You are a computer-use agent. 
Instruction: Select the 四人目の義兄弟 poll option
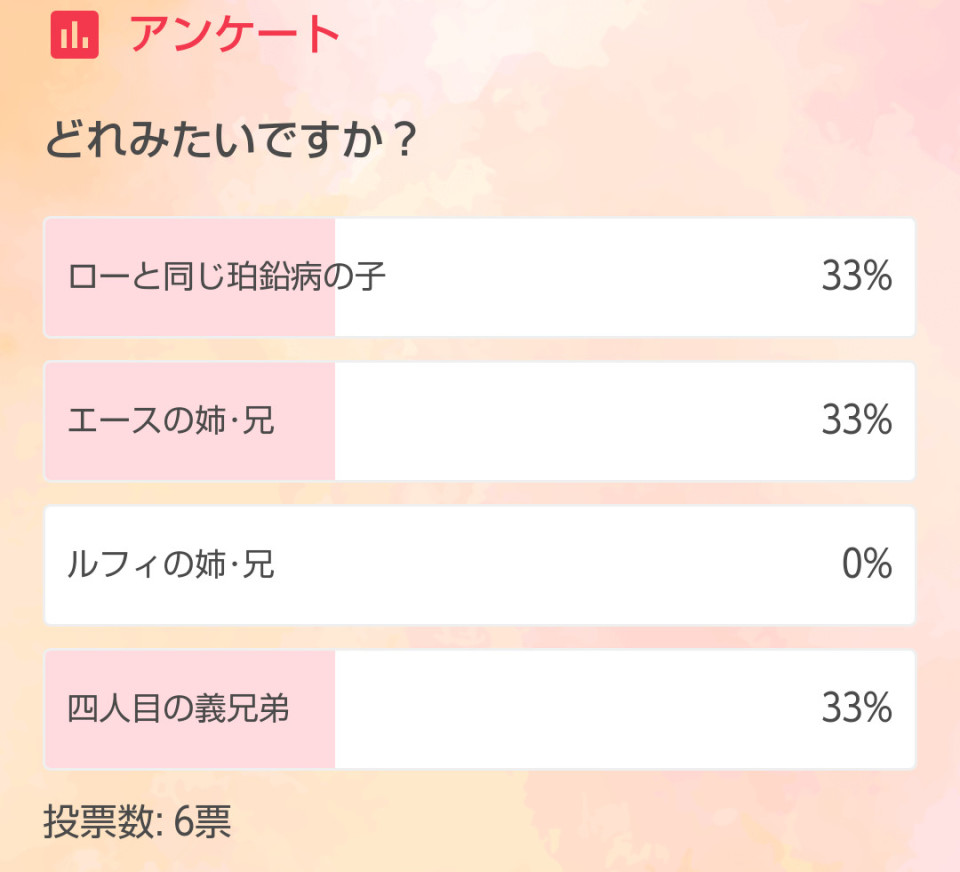[x=480, y=709]
